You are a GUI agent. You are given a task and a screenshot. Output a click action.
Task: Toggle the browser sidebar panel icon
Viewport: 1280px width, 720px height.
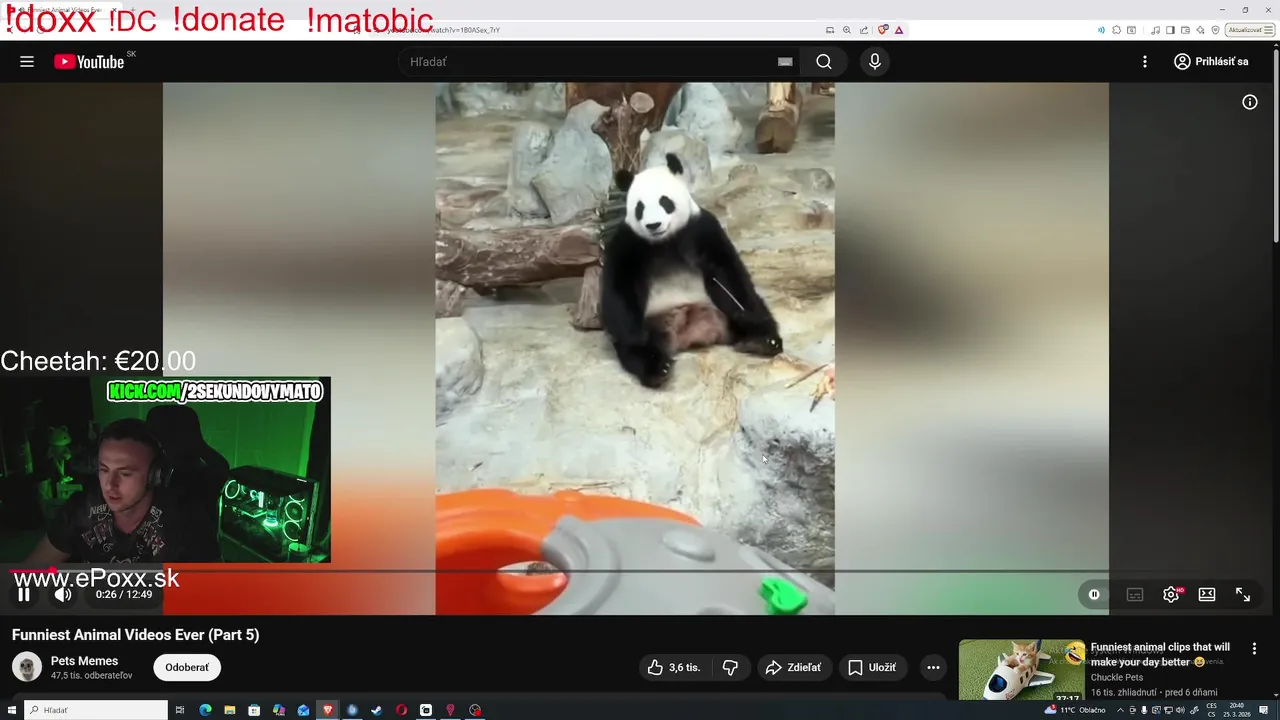(1170, 30)
